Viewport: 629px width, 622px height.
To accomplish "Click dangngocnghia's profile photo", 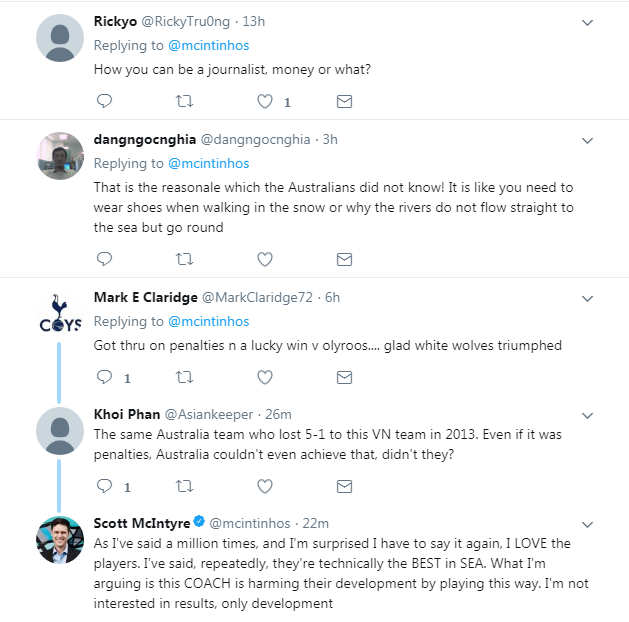I will [59, 156].
